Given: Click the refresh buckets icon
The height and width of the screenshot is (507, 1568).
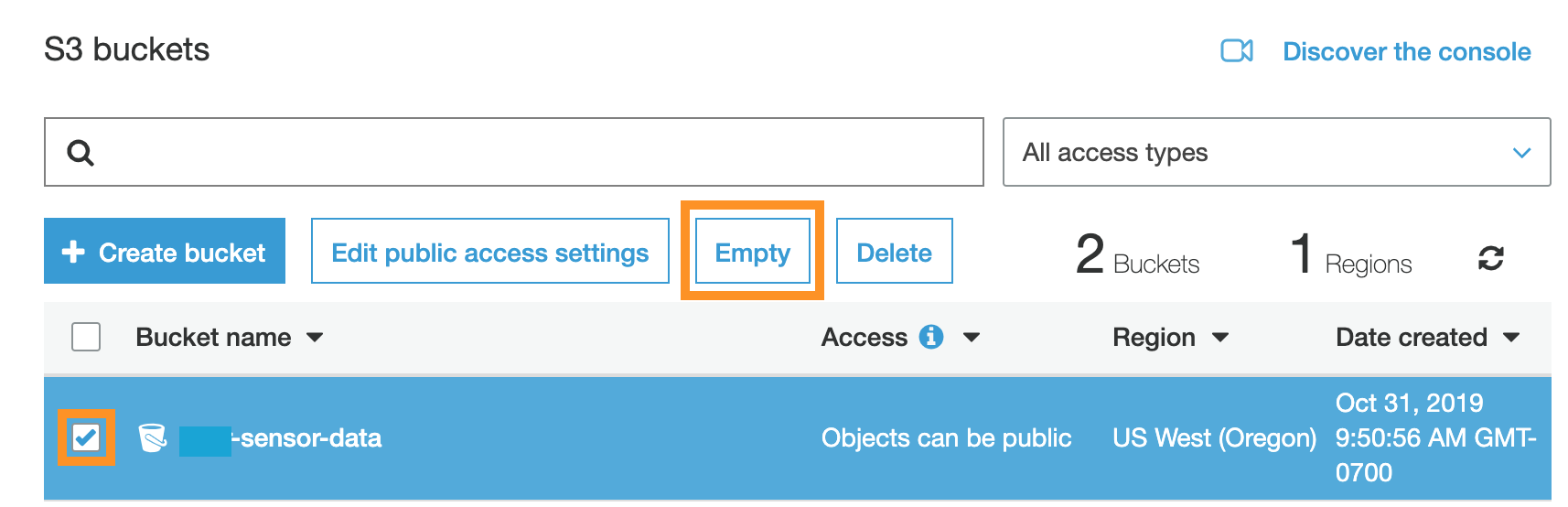Looking at the screenshot, I should (1490, 258).
